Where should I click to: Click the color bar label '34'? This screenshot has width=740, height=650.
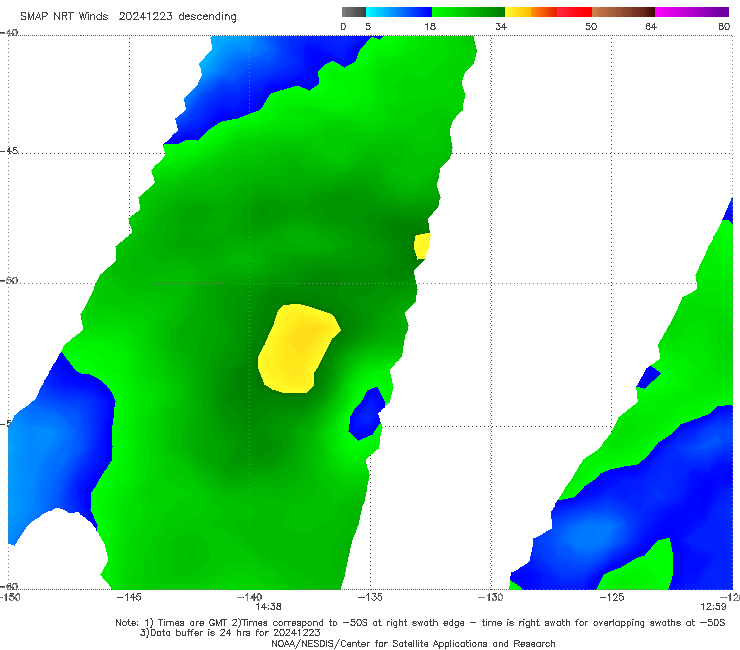(x=501, y=27)
